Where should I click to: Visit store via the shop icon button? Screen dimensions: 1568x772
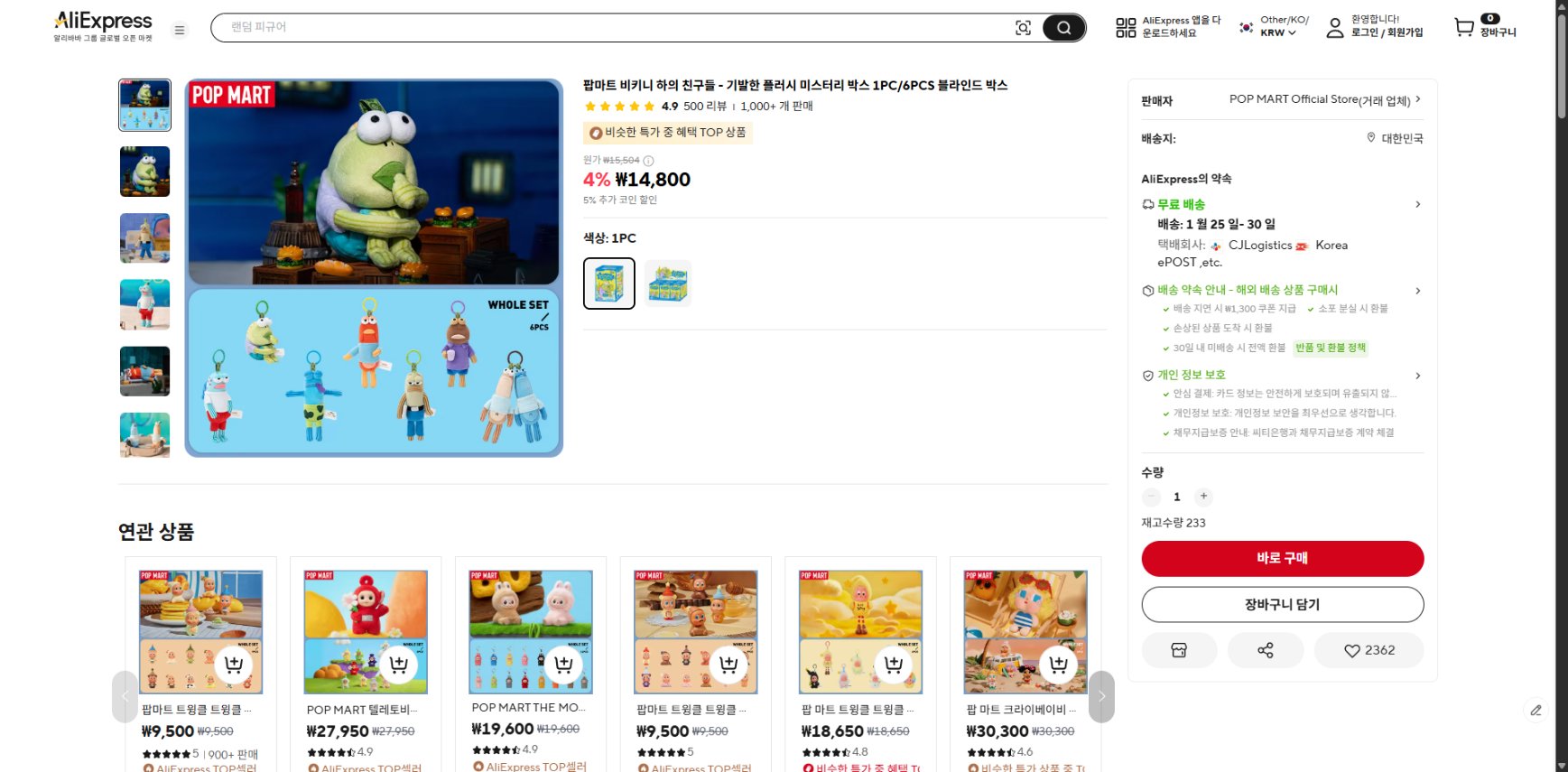click(1179, 650)
